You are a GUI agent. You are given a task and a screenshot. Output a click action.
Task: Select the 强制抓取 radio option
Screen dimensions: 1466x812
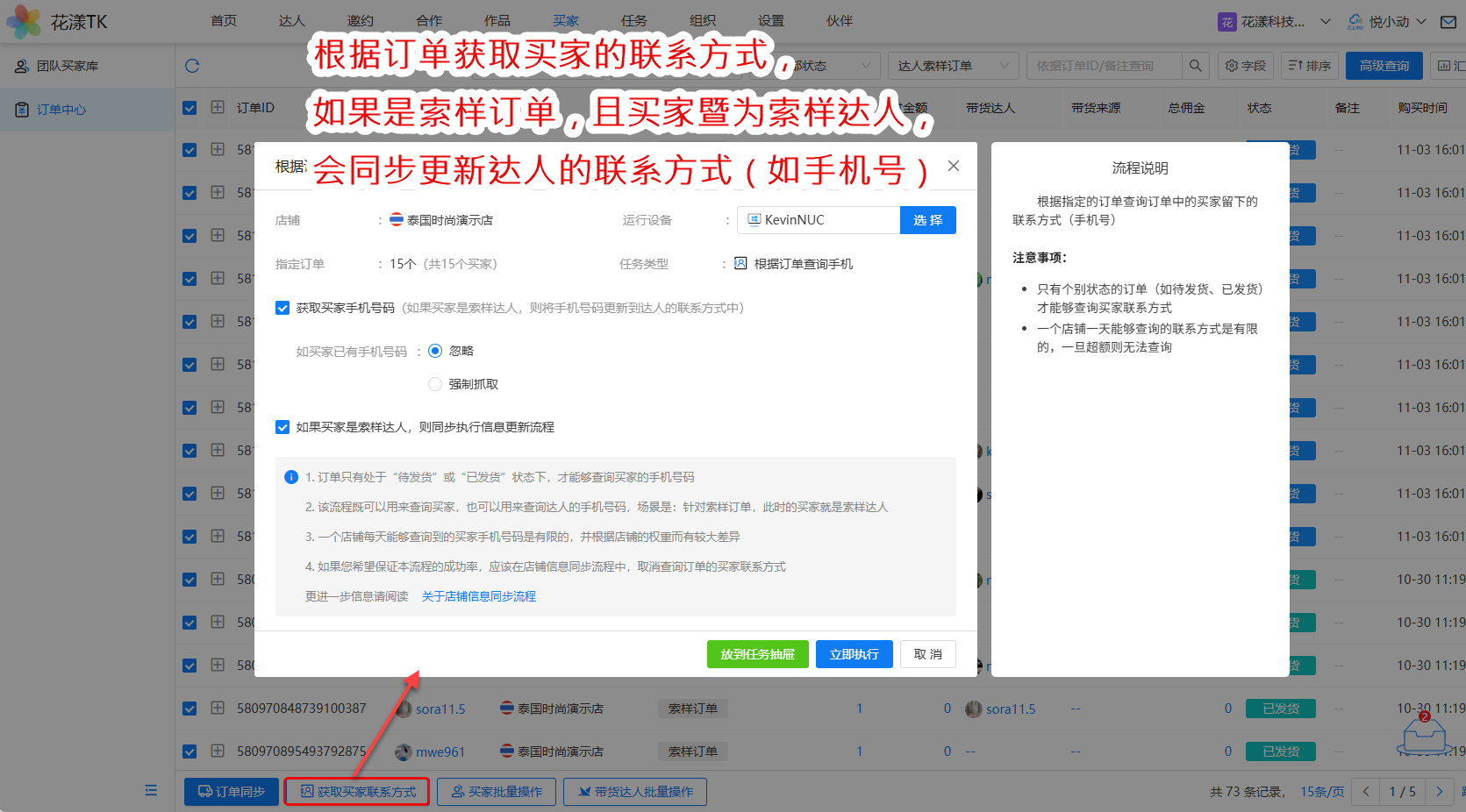435,384
